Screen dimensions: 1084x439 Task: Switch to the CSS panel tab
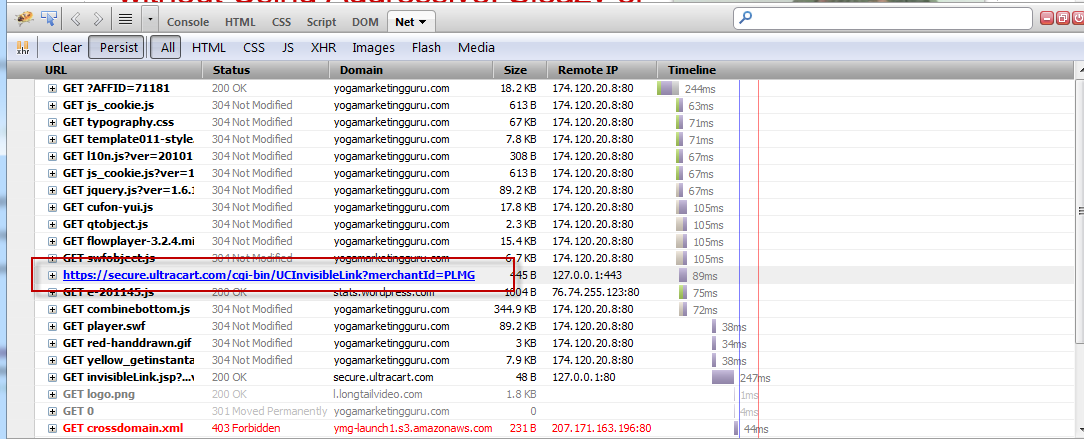tap(281, 22)
